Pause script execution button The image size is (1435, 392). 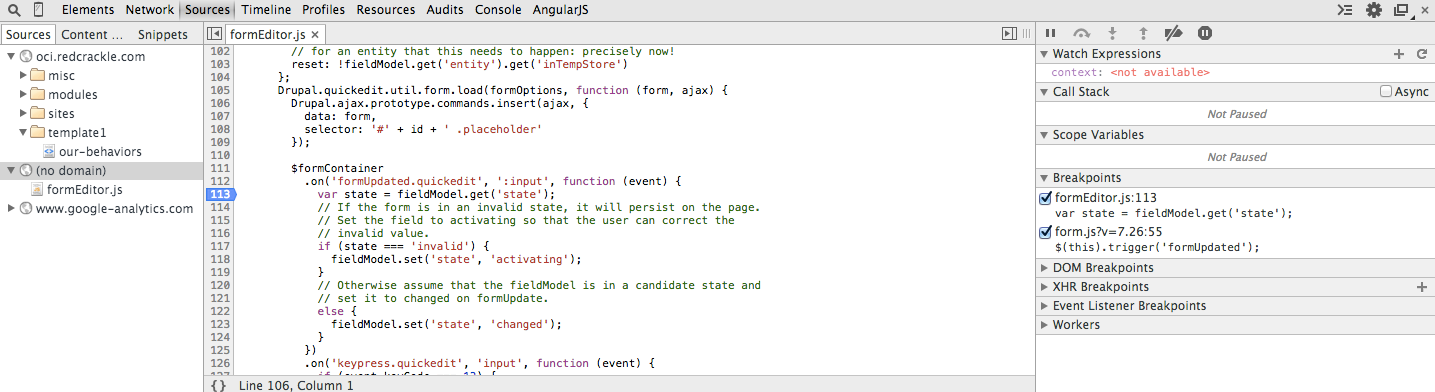[1051, 33]
